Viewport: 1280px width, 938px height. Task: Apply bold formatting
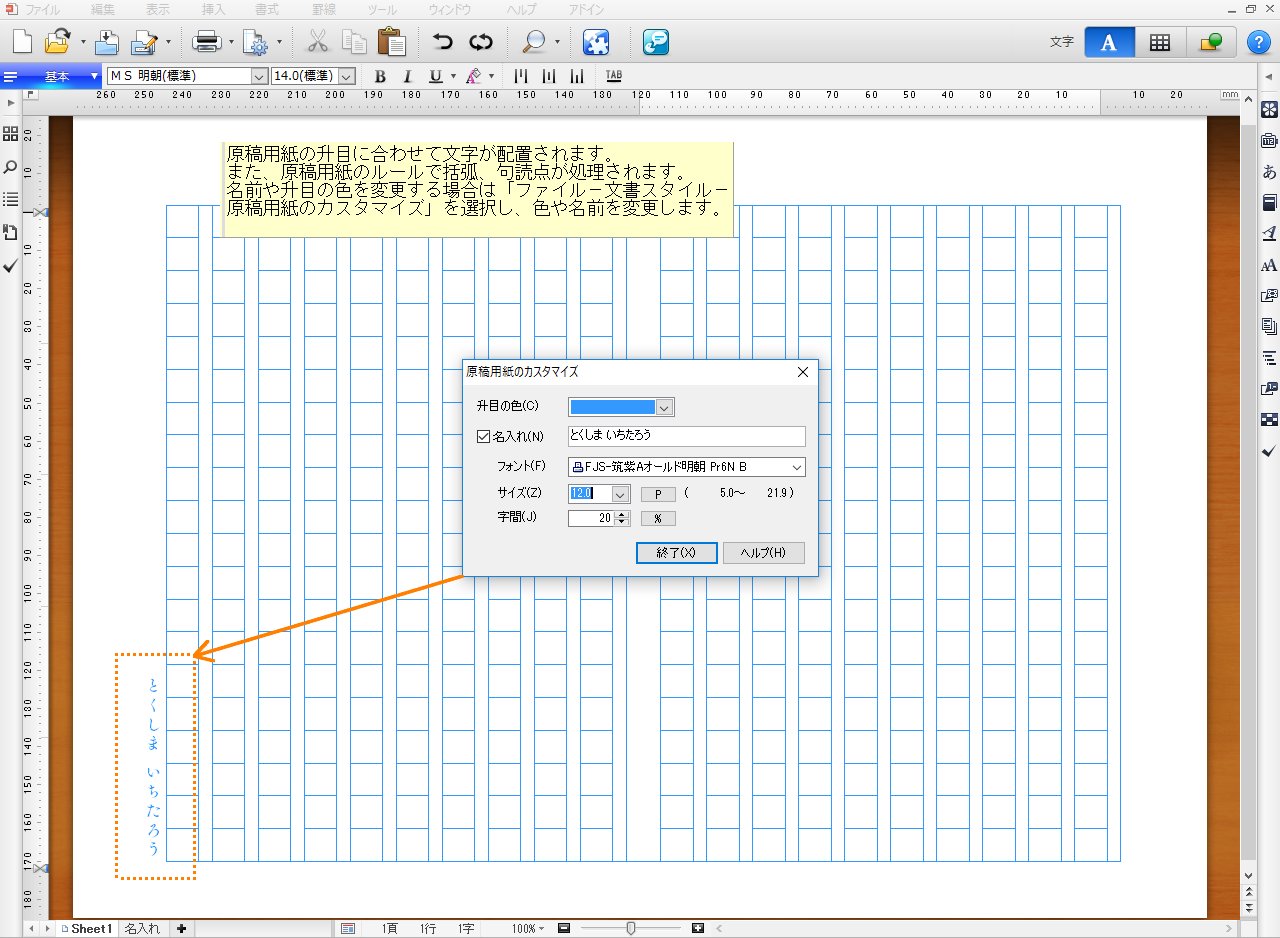pos(380,76)
